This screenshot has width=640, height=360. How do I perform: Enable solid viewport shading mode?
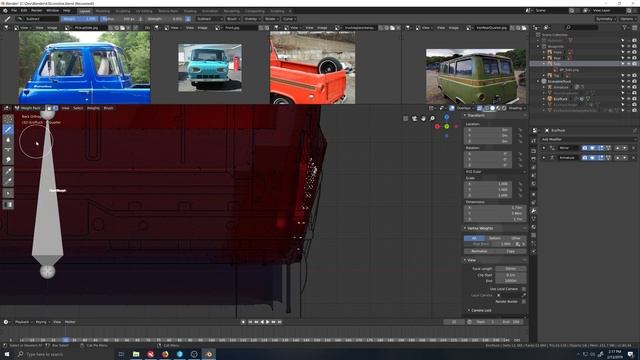(x=492, y=108)
